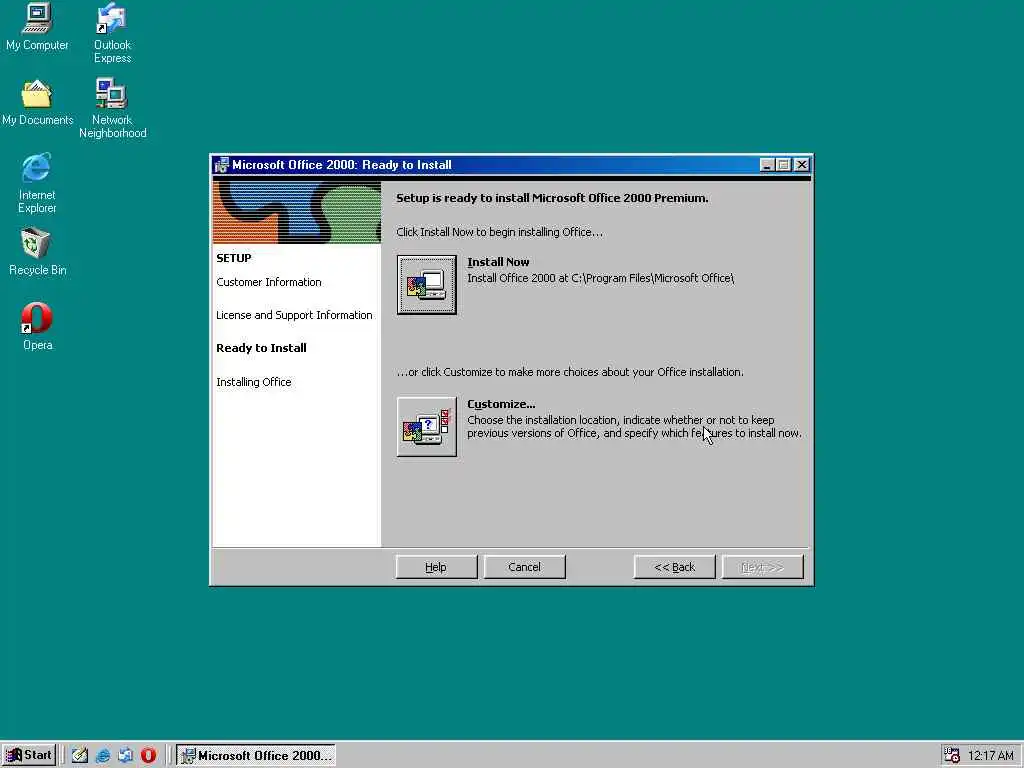Click the Customize installation icon button
The height and width of the screenshot is (768, 1024).
click(426, 426)
